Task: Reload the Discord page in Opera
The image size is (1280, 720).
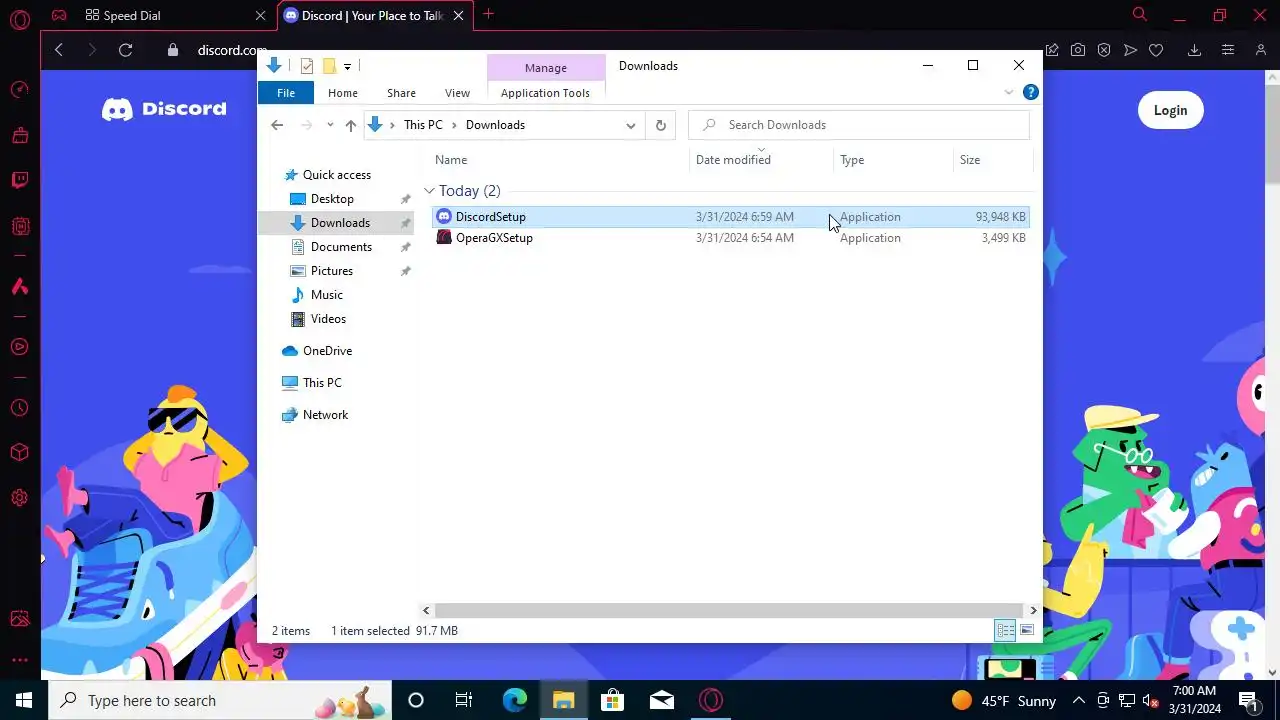Action: coord(125,50)
